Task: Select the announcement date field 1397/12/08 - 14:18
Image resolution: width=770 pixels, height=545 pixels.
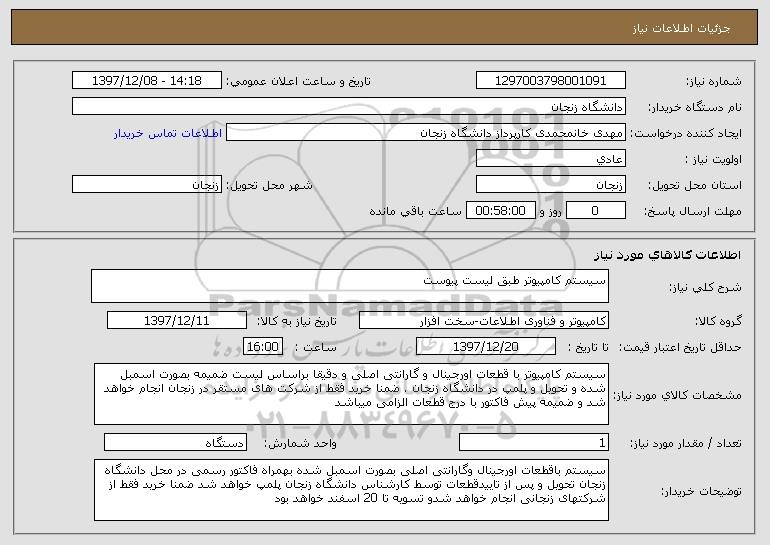Action: point(147,80)
